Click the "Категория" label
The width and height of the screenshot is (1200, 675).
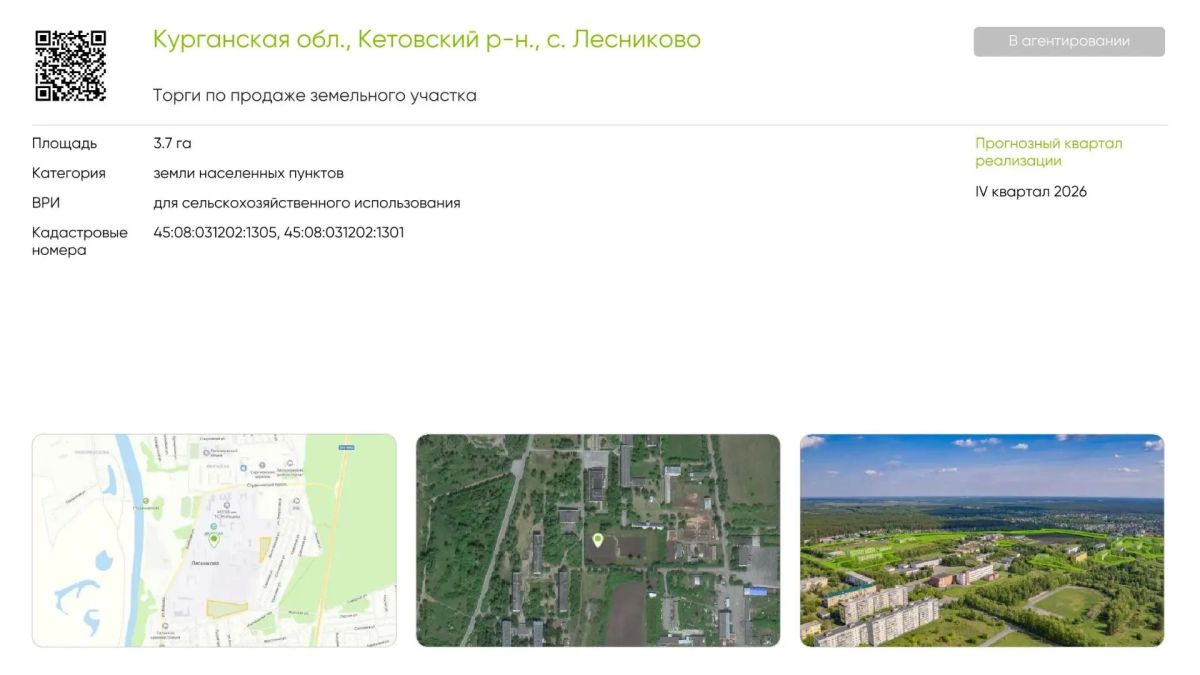[x=69, y=173]
